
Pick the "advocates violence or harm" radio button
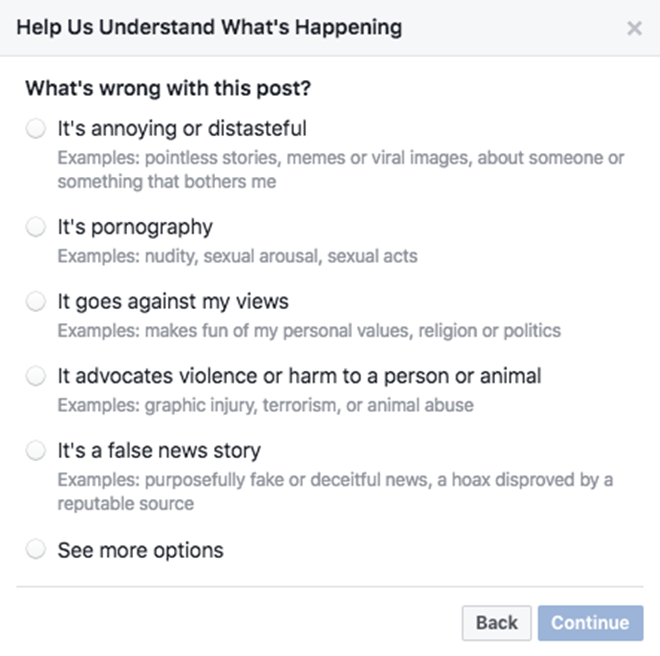coord(36,377)
